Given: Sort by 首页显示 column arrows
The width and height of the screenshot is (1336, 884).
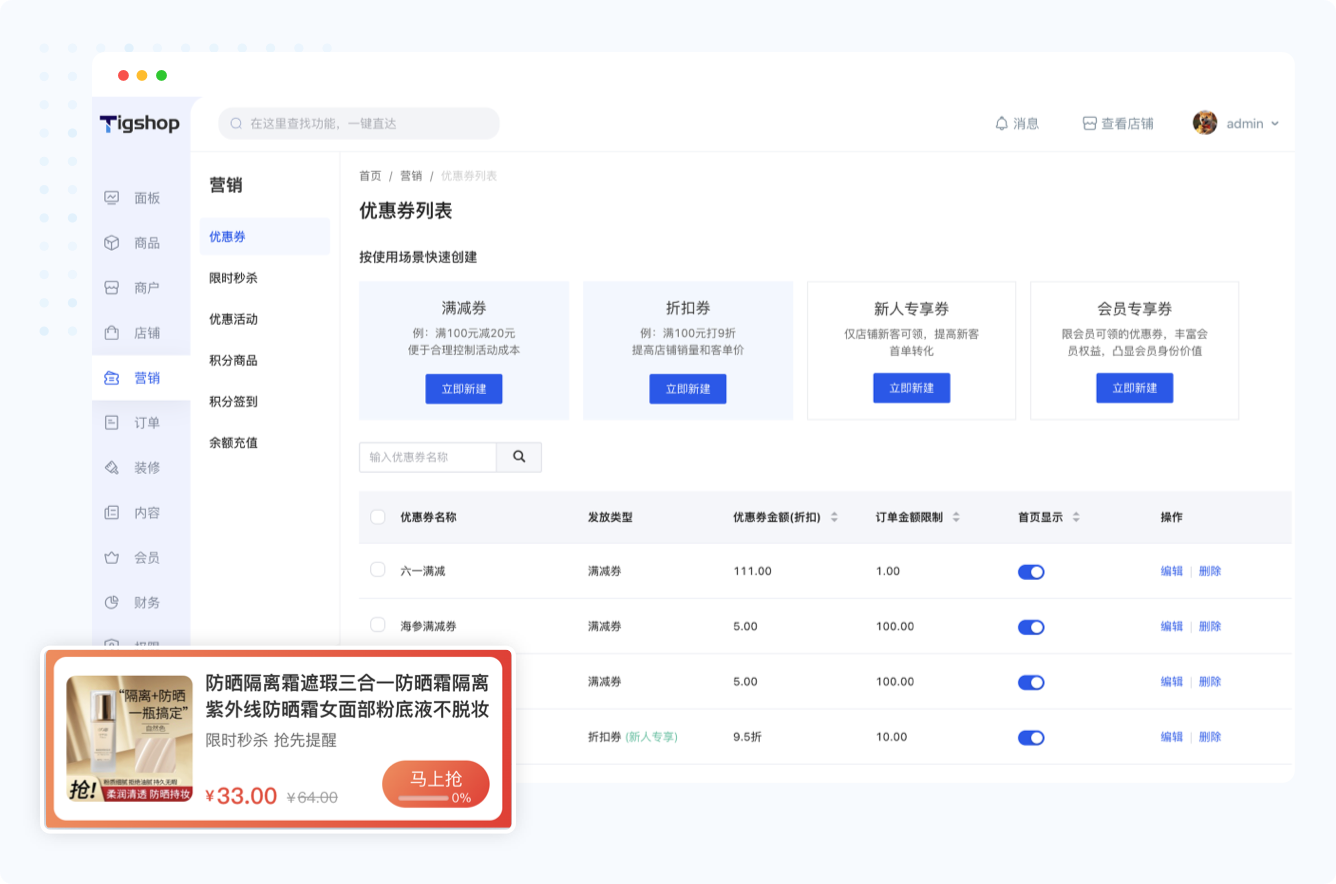Looking at the screenshot, I should (x=1076, y=518).
